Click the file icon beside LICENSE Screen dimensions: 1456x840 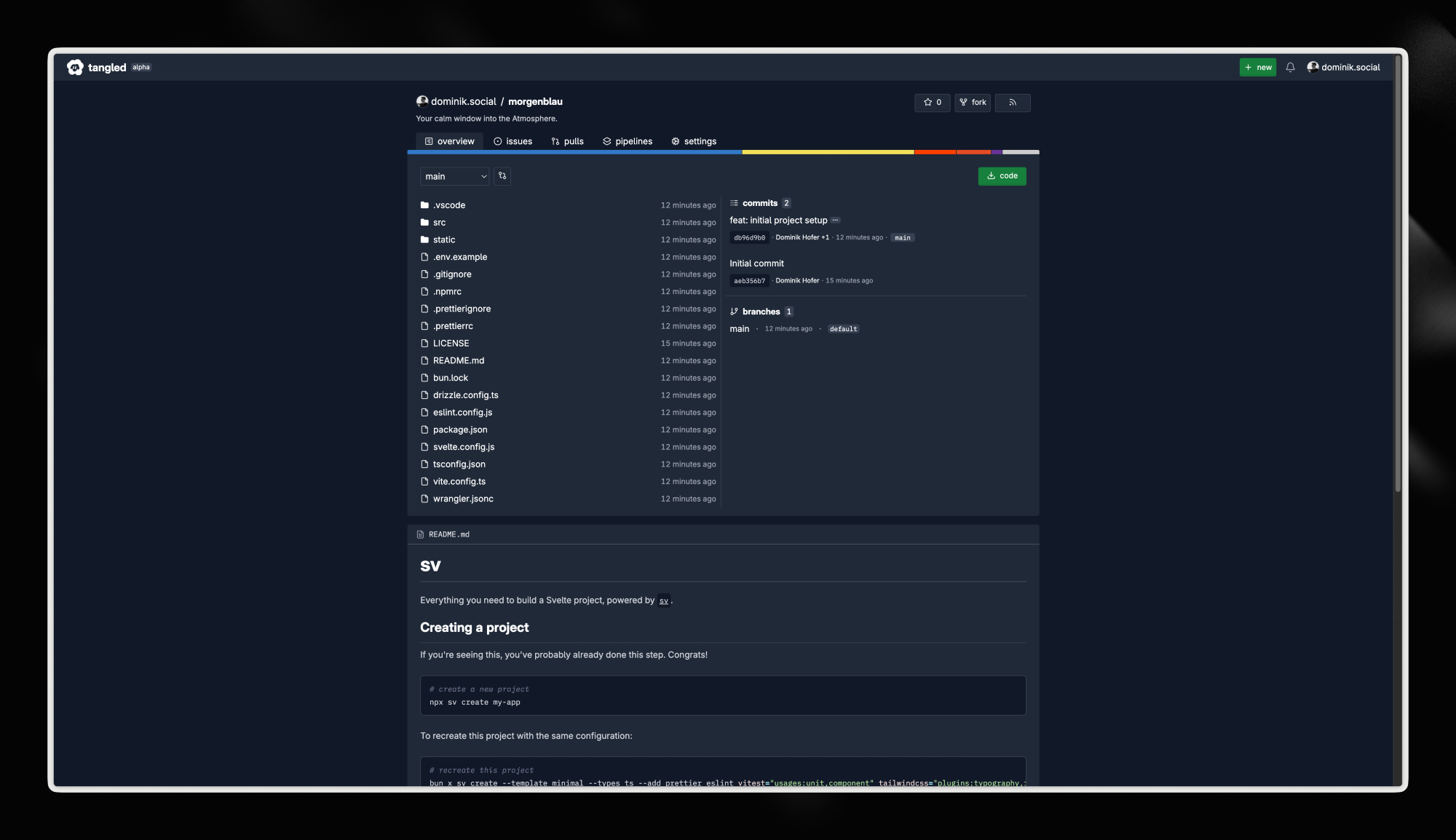tap(424, 344)
